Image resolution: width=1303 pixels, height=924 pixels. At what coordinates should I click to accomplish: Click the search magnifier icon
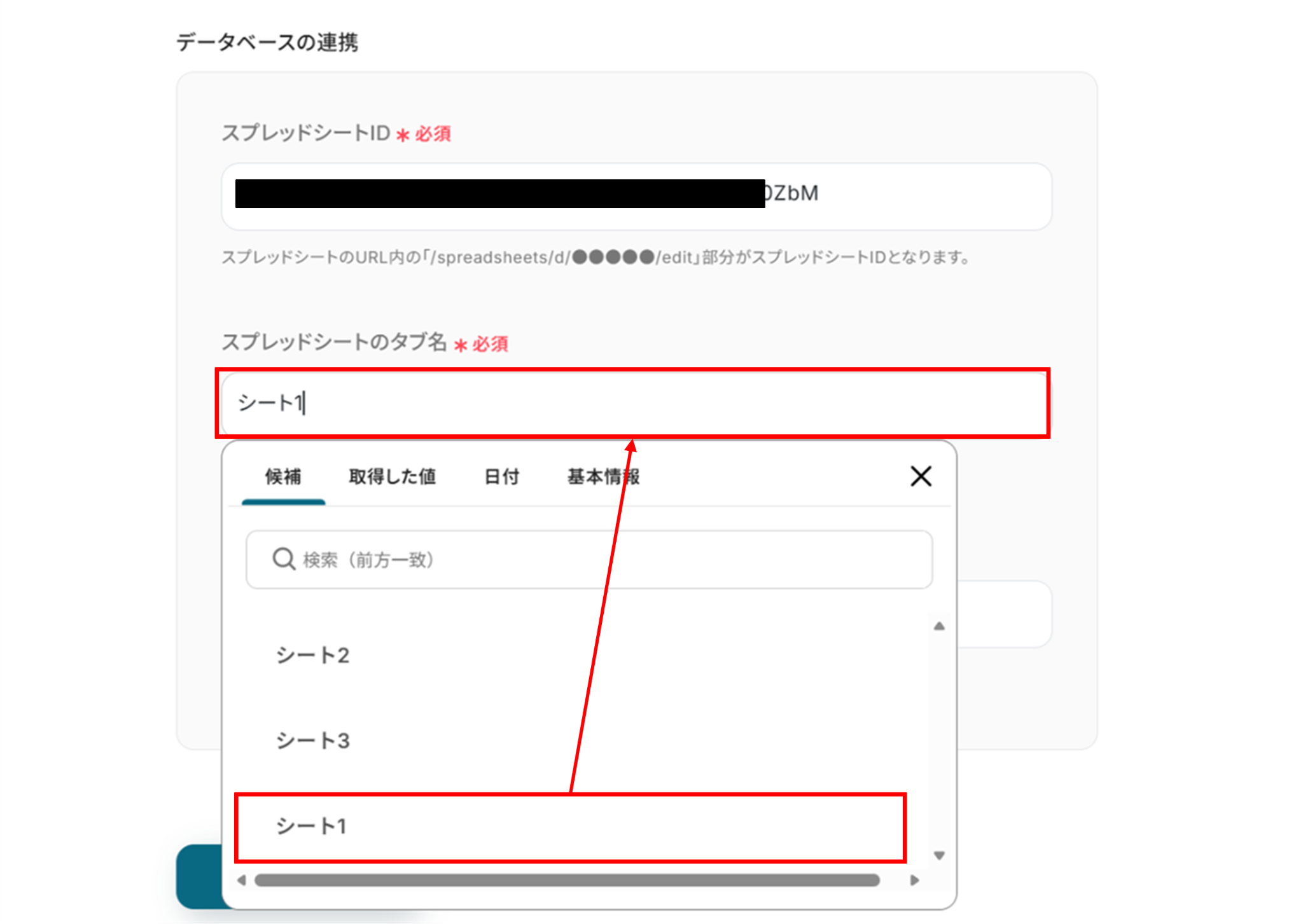point(283,560)
